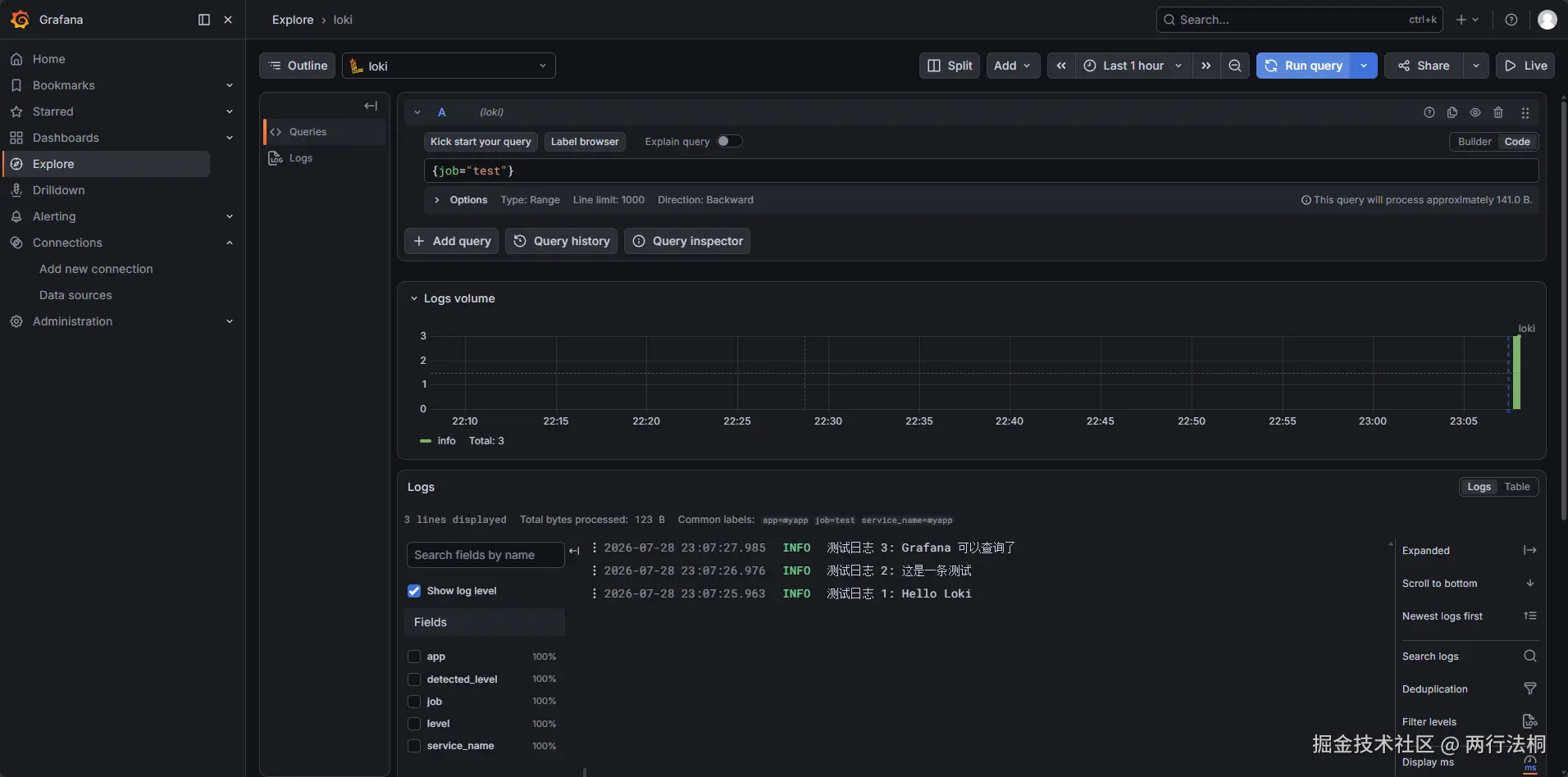Delete query A trash icon

(1497, 112)
